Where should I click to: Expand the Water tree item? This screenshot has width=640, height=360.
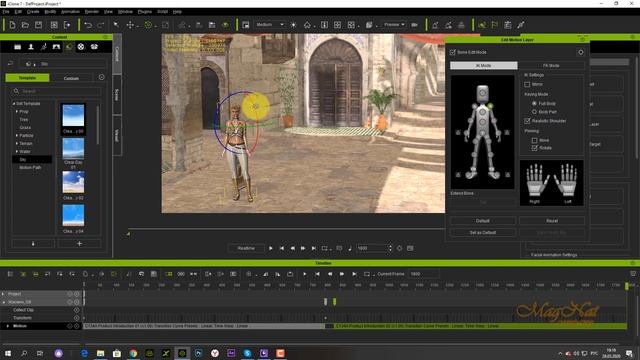tap(17, 151)
